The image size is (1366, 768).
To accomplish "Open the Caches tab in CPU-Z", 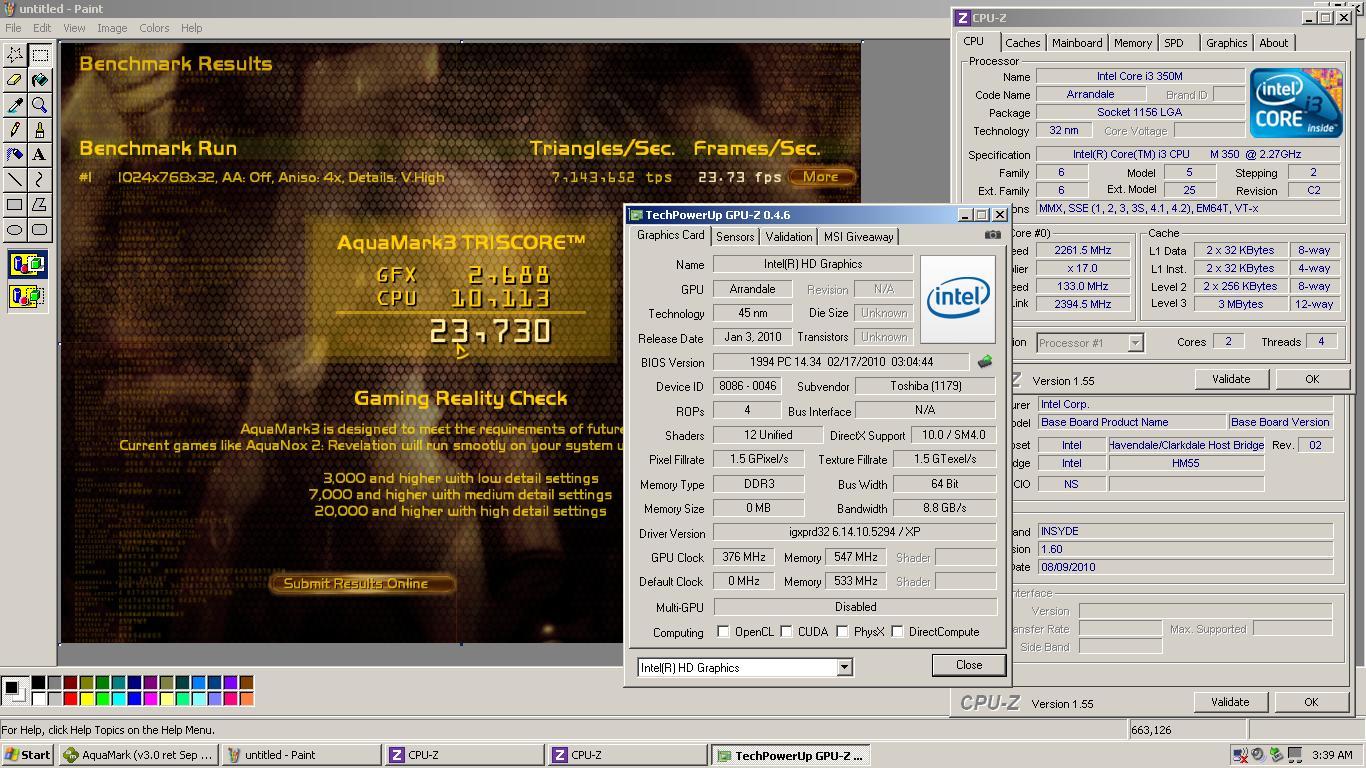I will pyautogui.click(x=1022, y=43).
